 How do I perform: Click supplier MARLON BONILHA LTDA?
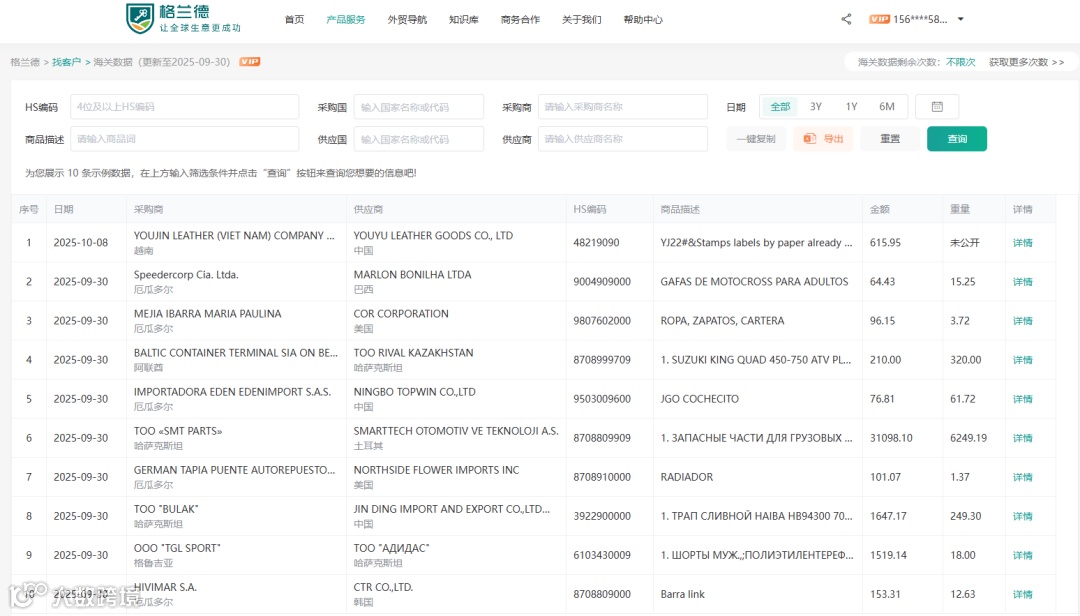(x=413, y=274)
